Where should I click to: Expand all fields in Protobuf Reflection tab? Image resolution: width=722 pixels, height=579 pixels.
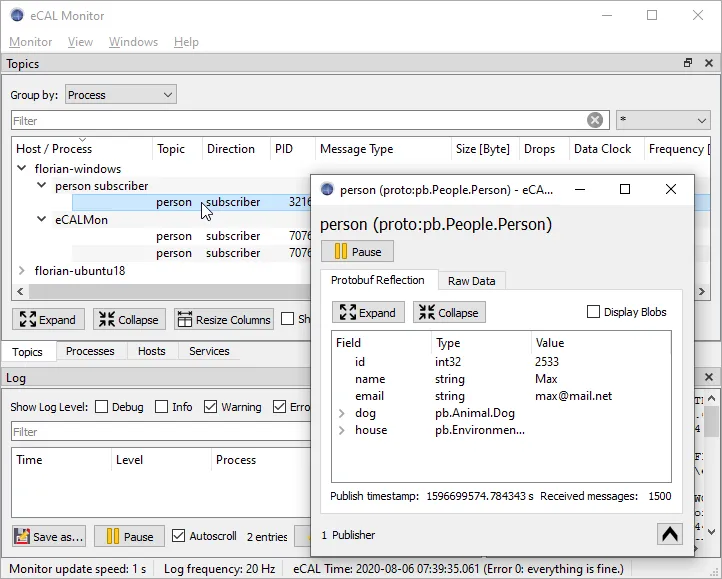pos(368,312)
